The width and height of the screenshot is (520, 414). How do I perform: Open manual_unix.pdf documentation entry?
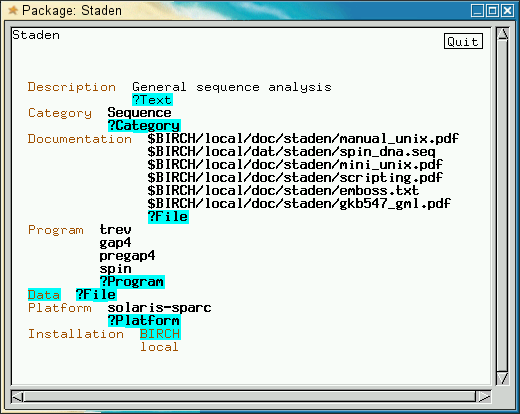click(x=303, y=138)
